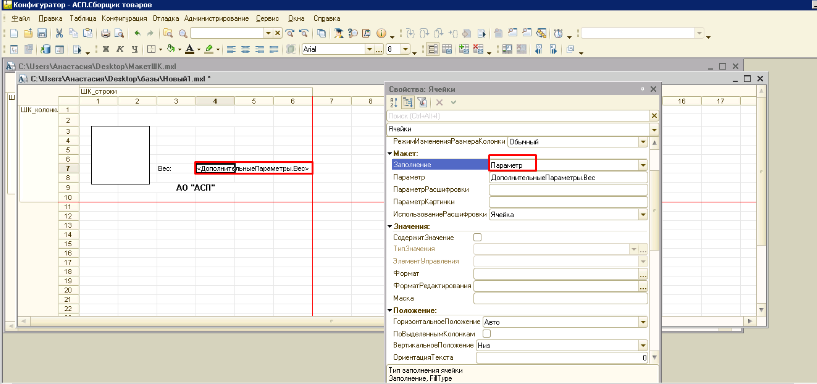
Task: Center-align cell text
Action: point(246,49)
